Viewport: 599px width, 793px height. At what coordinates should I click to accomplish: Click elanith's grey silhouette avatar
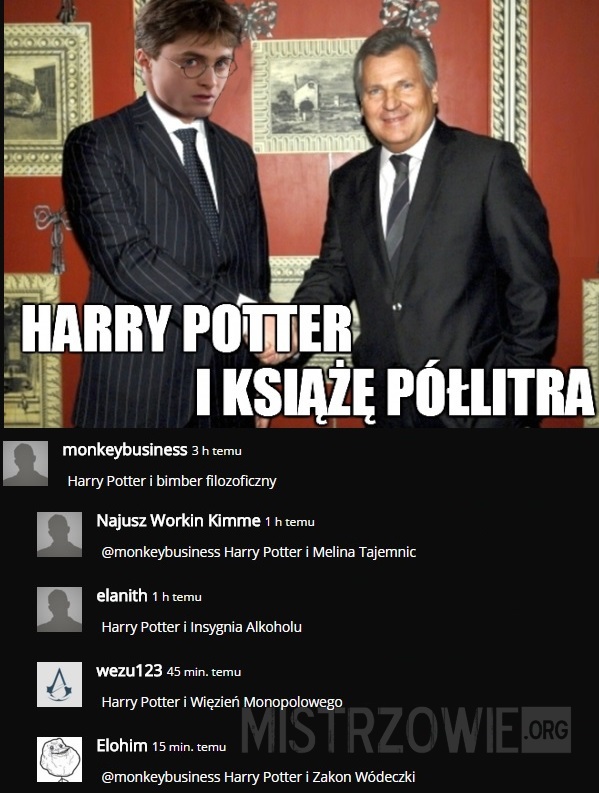pyautogui.click(x=59, y=609)
